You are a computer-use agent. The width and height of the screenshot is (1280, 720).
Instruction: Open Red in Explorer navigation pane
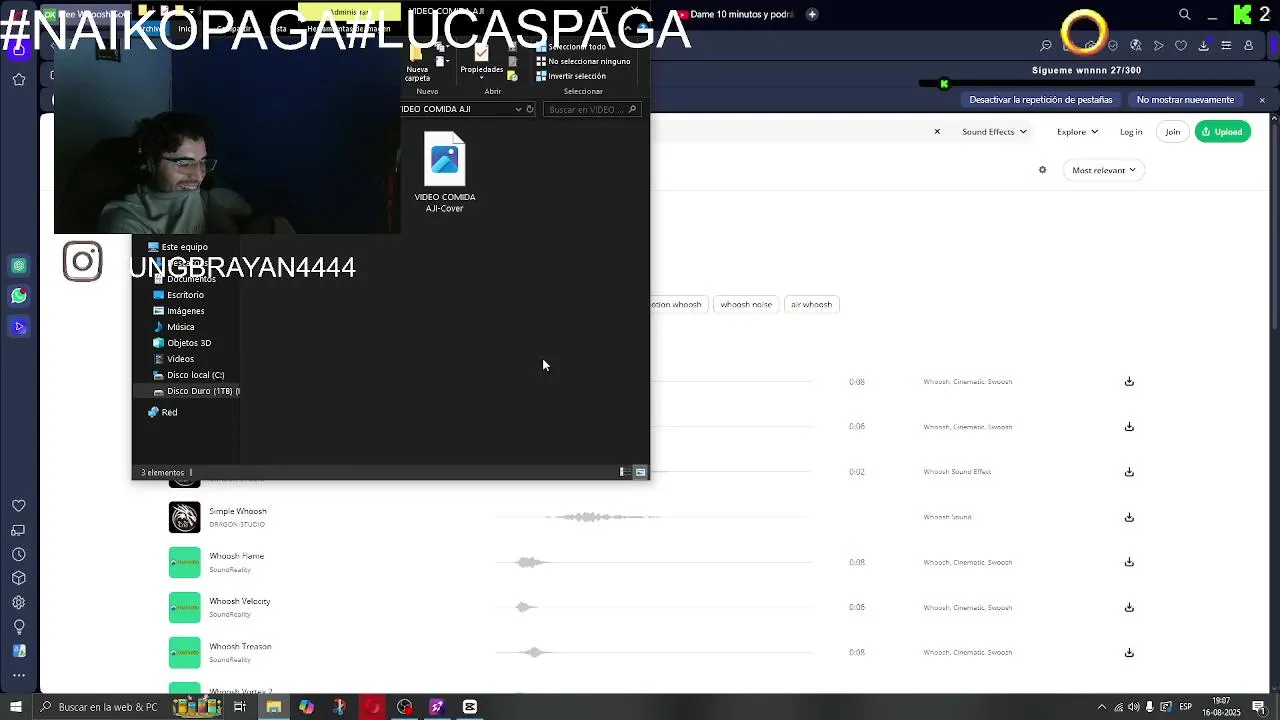tap(162, 412)
